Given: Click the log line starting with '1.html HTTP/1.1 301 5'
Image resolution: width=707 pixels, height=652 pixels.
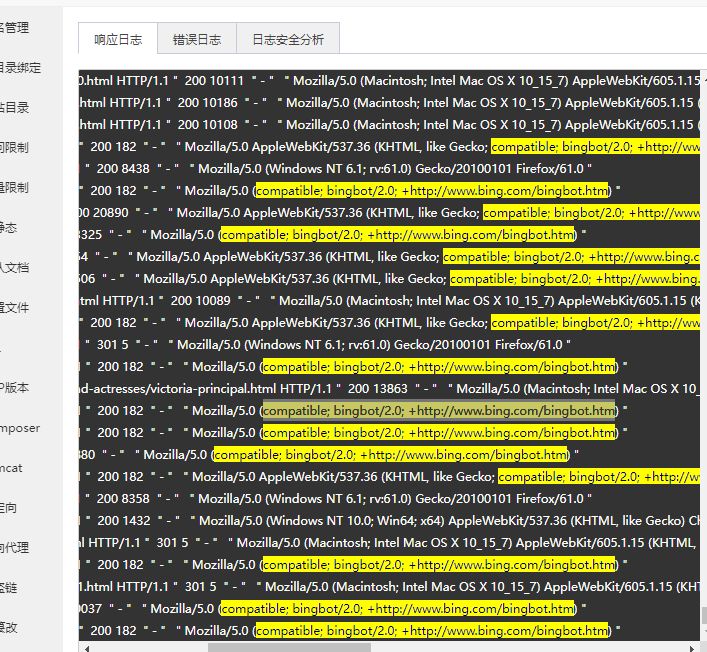Looking at the screenshot, I should pyautogui.click(x=390, y=587).
